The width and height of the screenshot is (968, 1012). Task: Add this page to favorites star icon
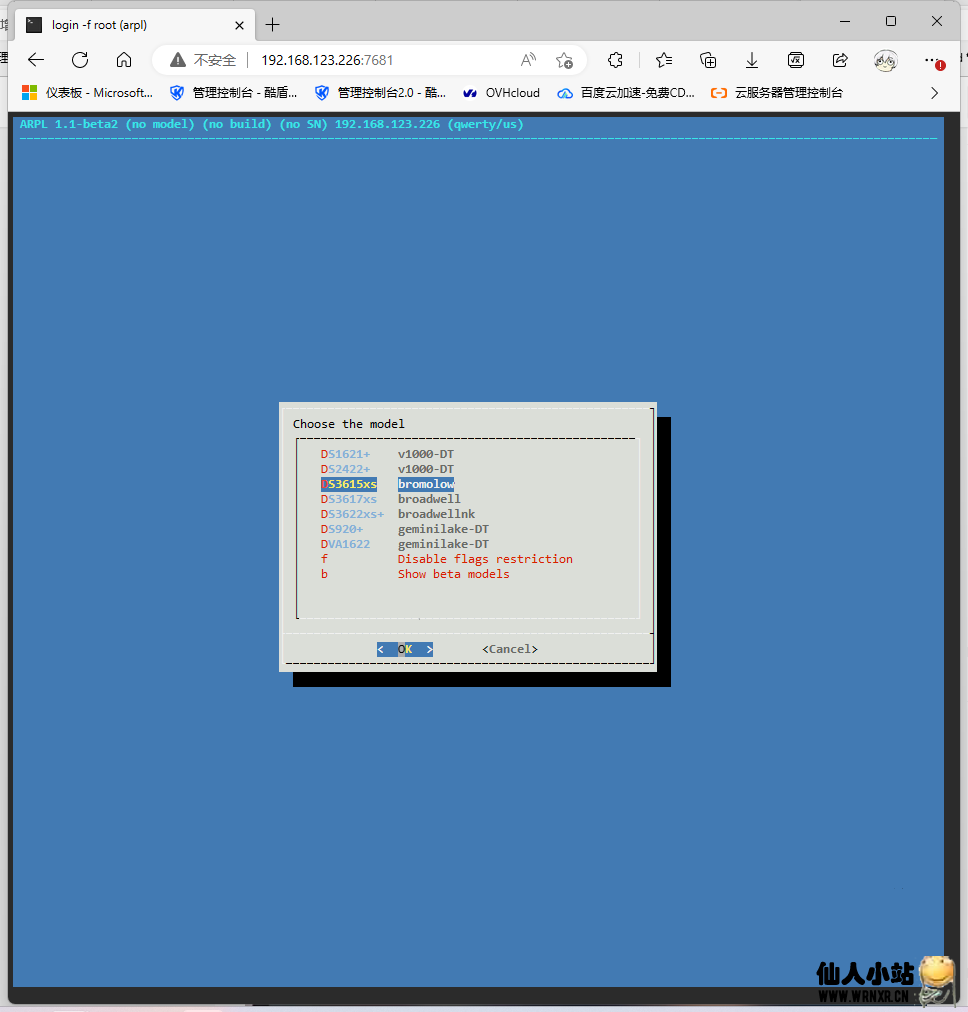coord(564,60)
